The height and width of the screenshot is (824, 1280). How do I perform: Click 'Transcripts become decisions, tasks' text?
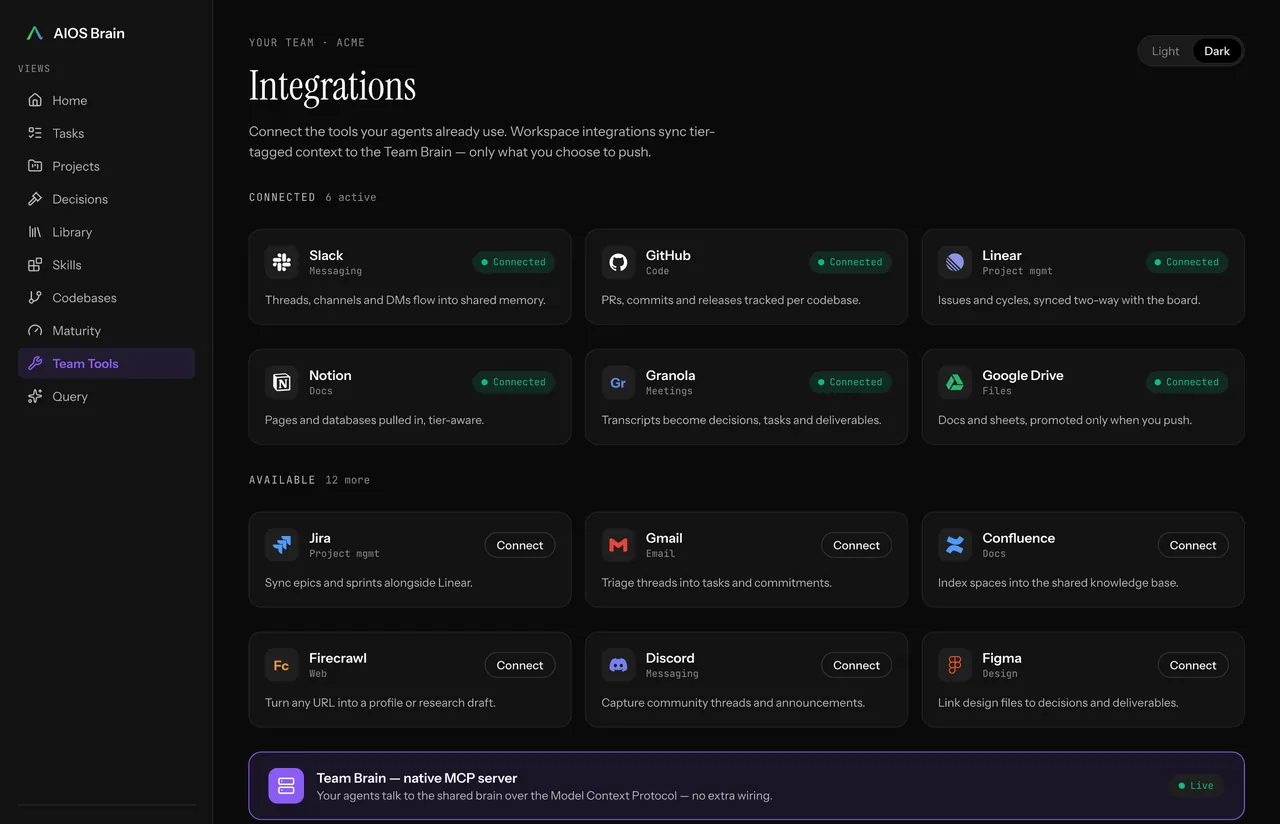(741, 420)
